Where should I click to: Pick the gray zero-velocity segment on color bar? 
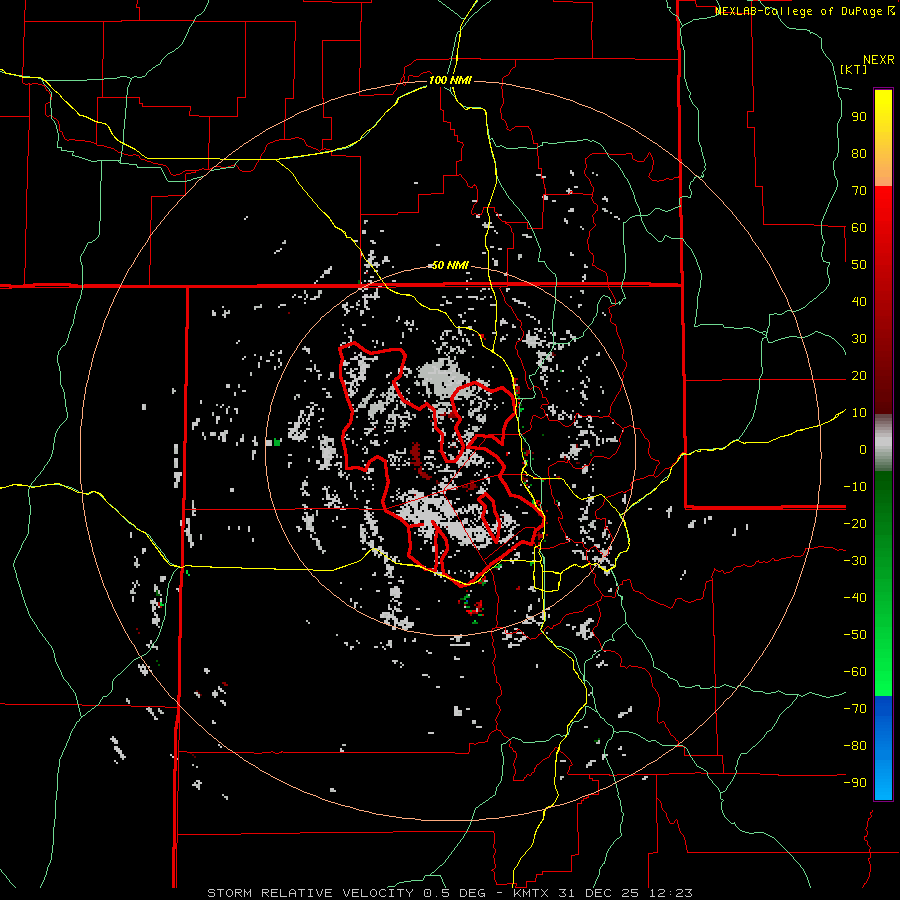pyautogui.click(x=883, y=441)
